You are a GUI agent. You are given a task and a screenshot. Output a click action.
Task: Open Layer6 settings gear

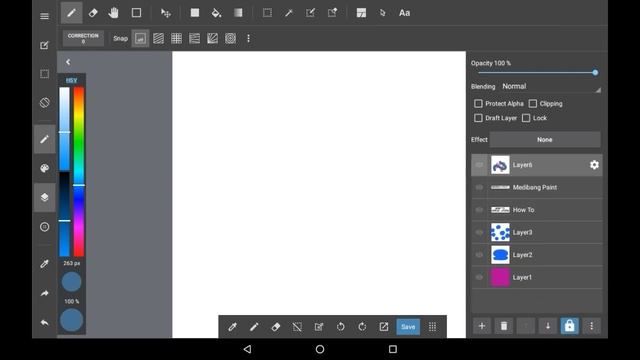[x=594, y=164]
